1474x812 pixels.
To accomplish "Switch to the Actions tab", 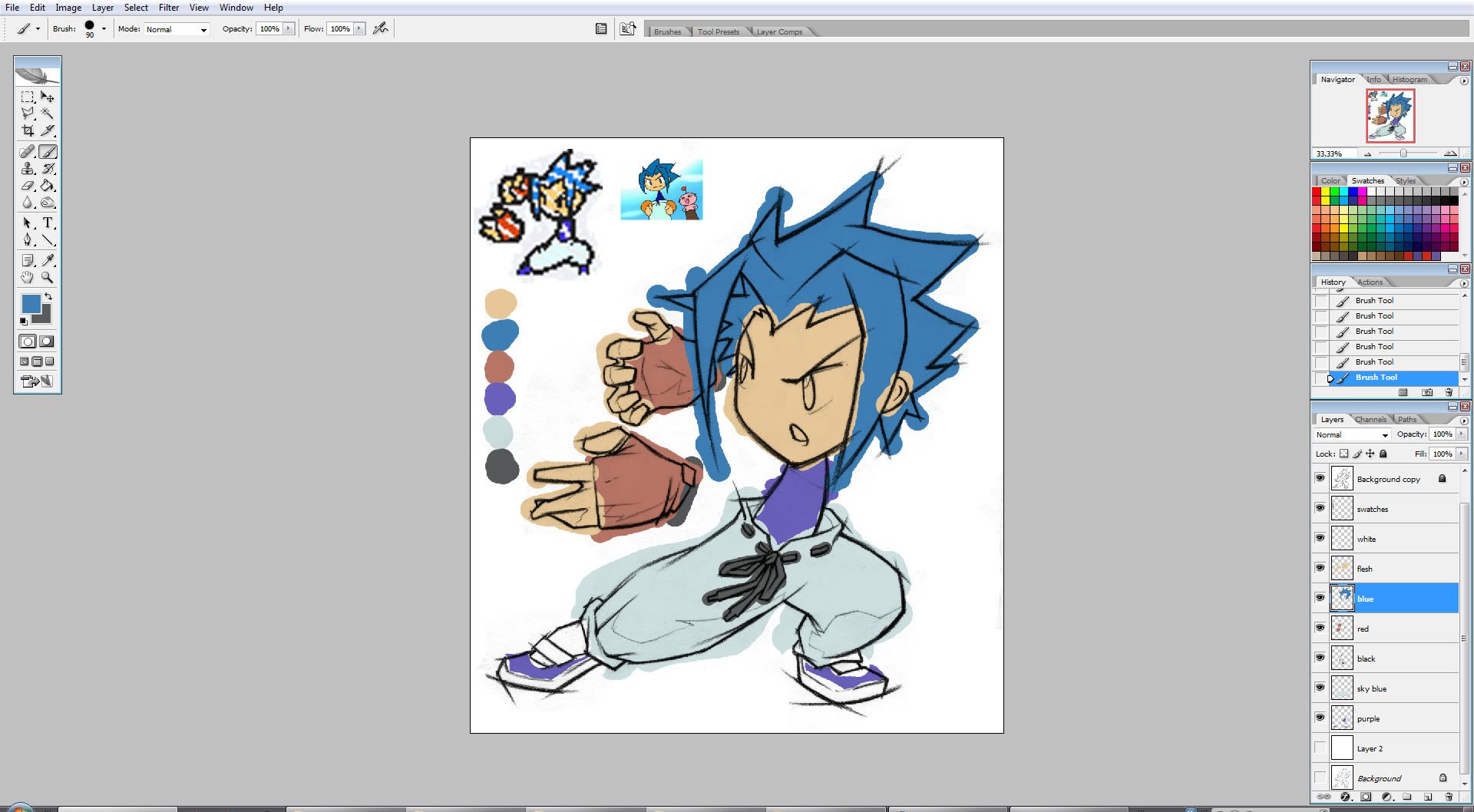I will (x=1370, y=282).
